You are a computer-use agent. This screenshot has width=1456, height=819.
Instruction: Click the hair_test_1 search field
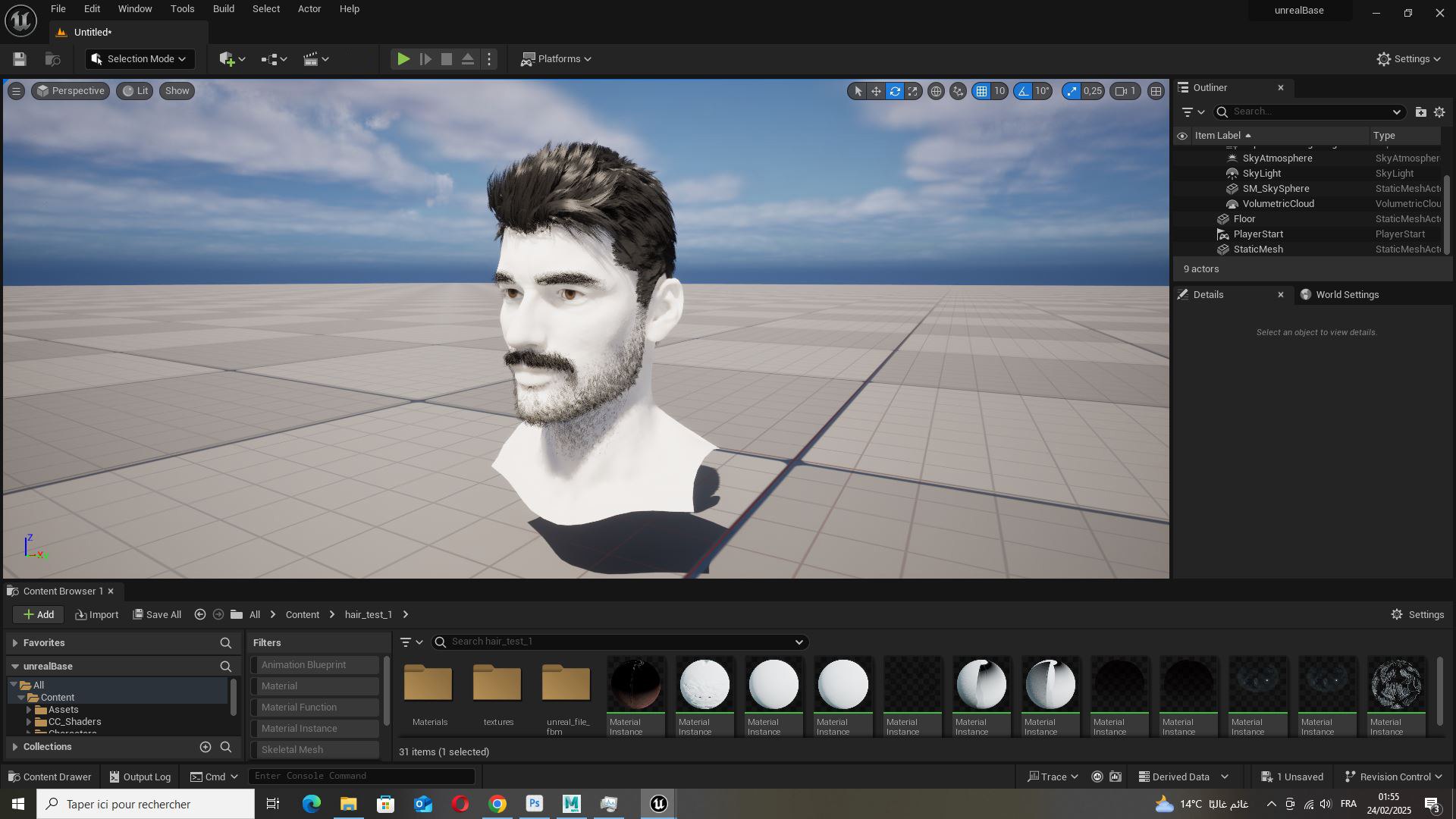620,642
